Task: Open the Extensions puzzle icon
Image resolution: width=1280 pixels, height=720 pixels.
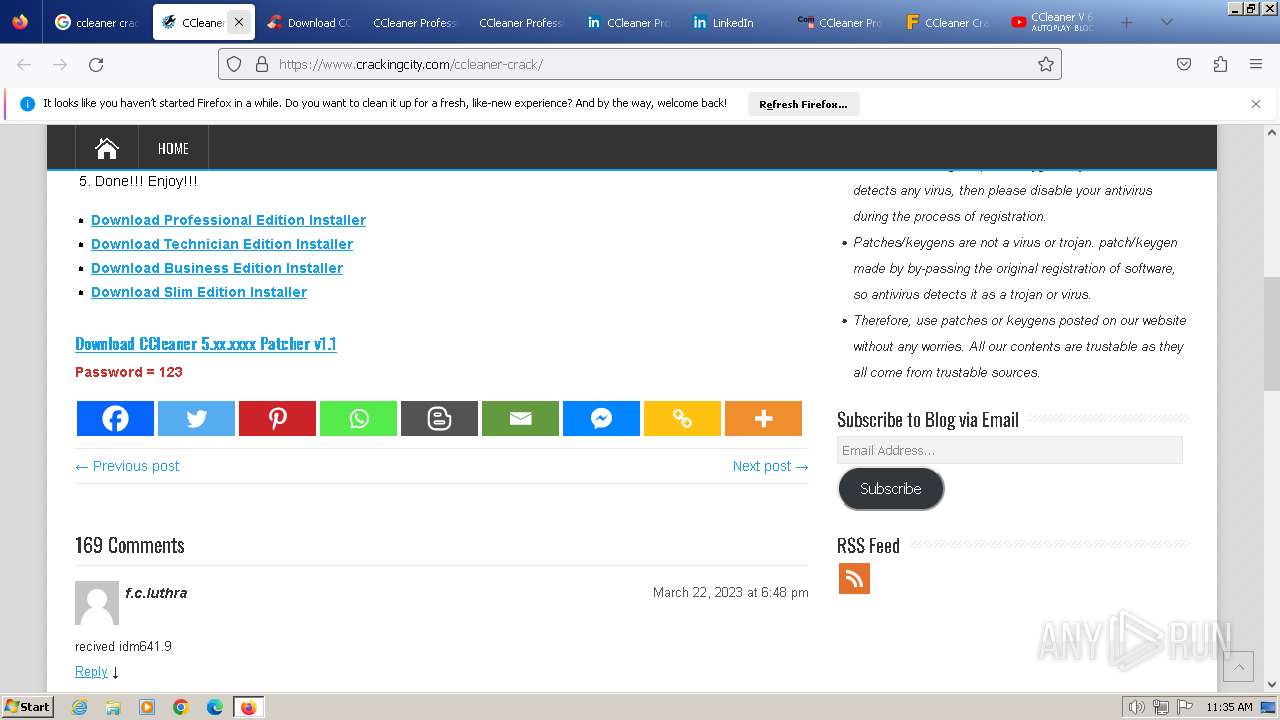Action: (x=1220, y=64)
